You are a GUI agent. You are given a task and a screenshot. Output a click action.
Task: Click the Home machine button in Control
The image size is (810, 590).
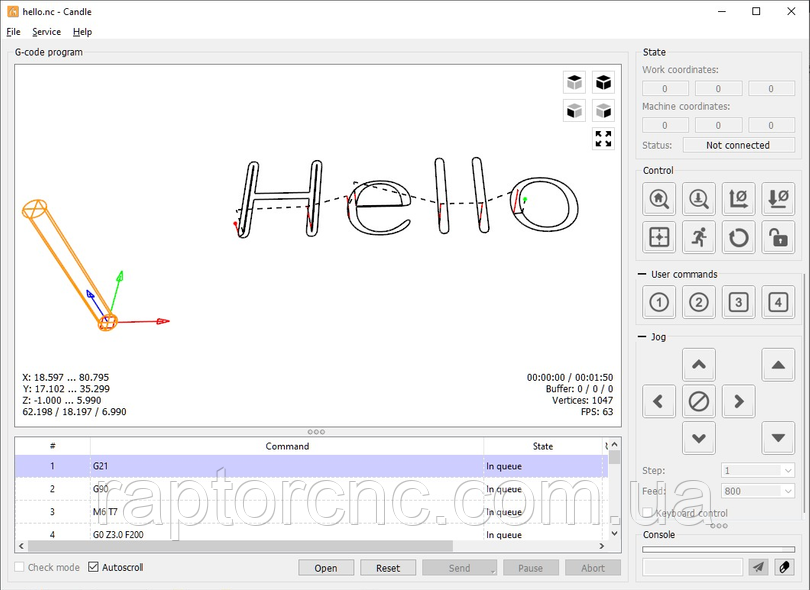click(x=659, y=199)
